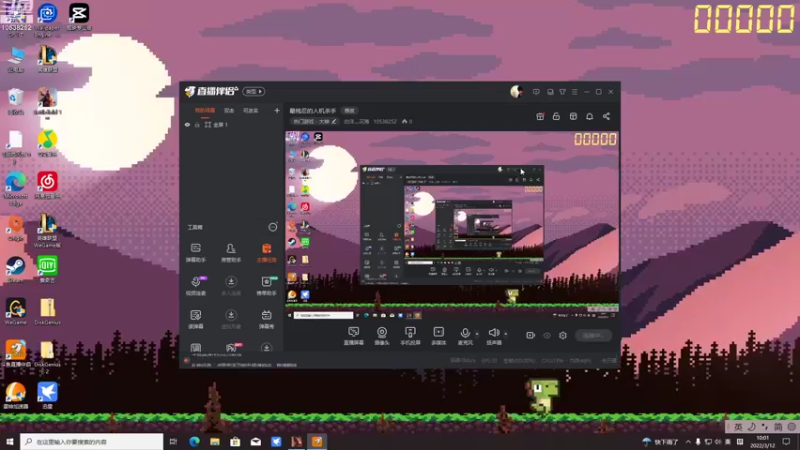Open File Explorer from the taskbar
This screenshot has width=800, height=450.
[215, 441]
